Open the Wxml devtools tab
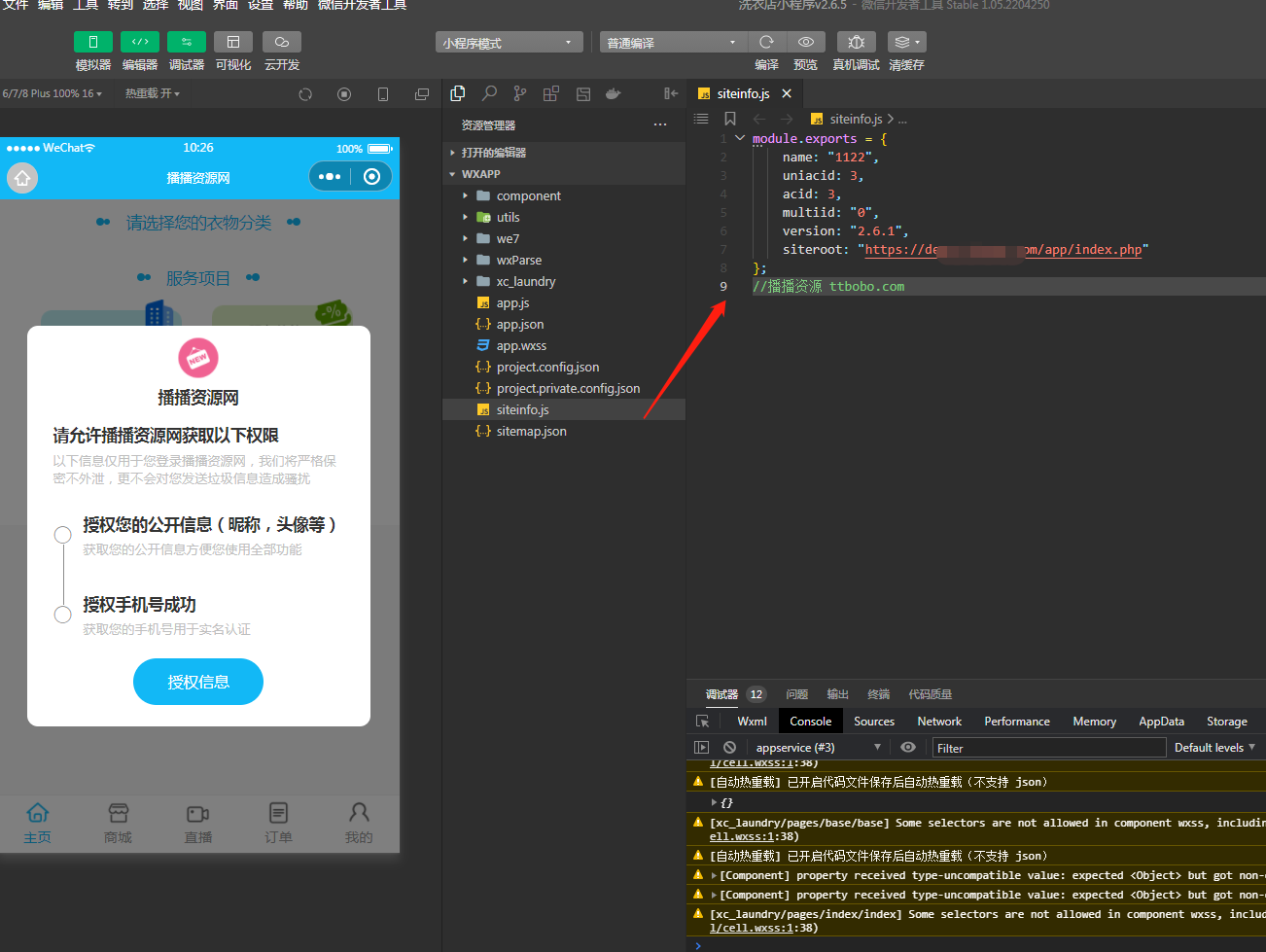 pos(752,722)
